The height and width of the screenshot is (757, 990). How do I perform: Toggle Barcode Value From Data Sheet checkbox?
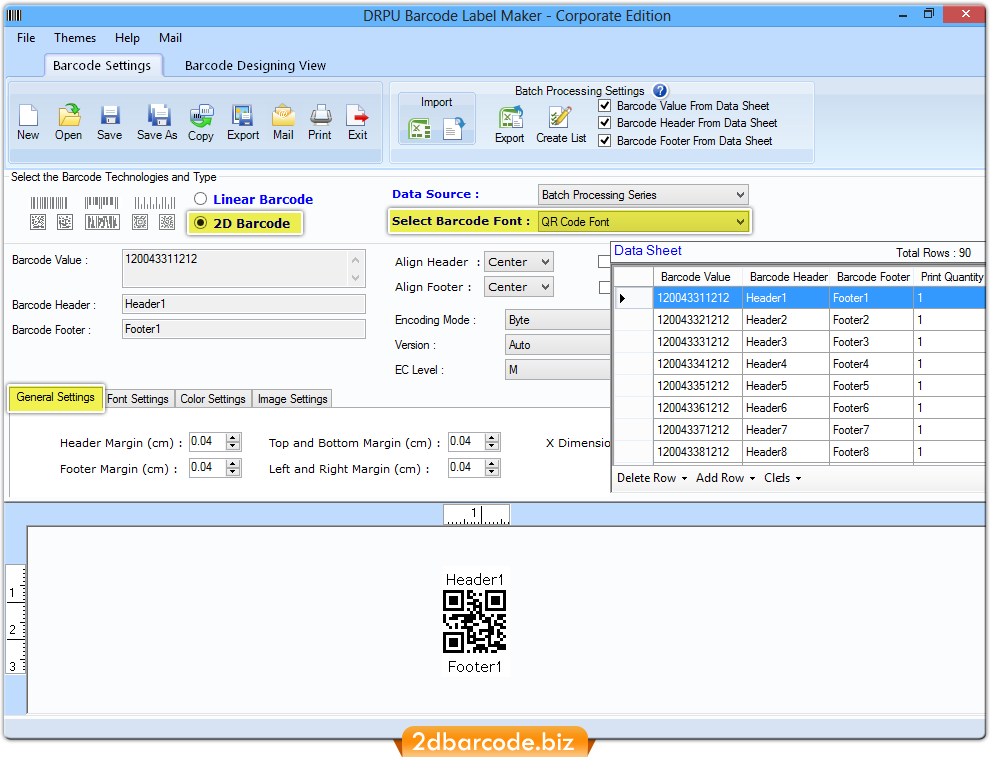pyautogui.click(x=605, y=105)
